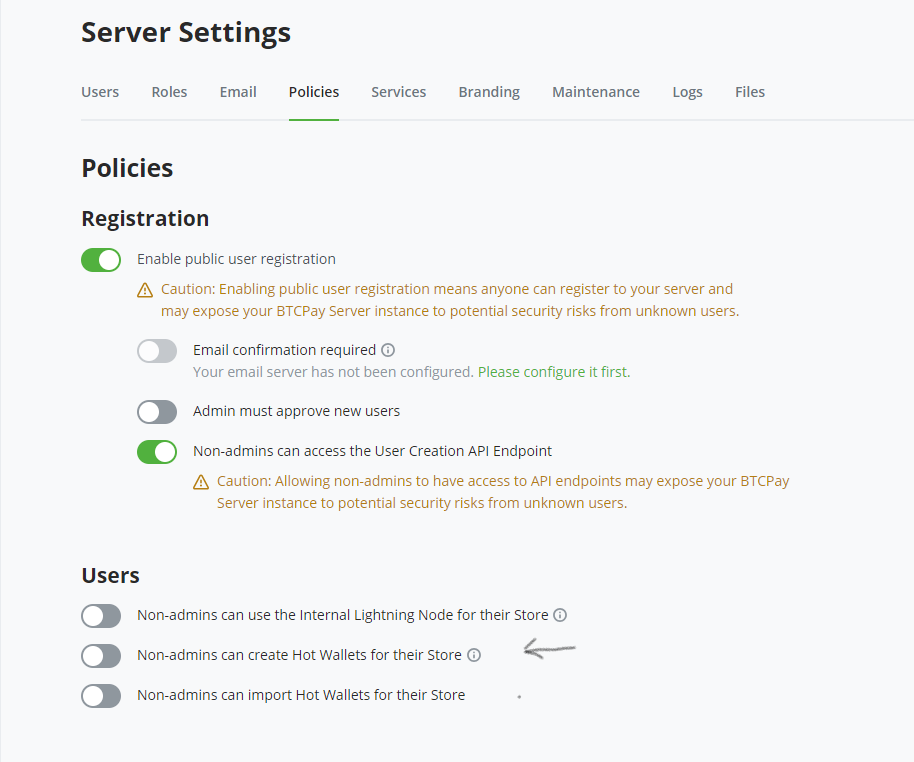
Task: Turn on admin approval of new users
Action: pos(157,411)
